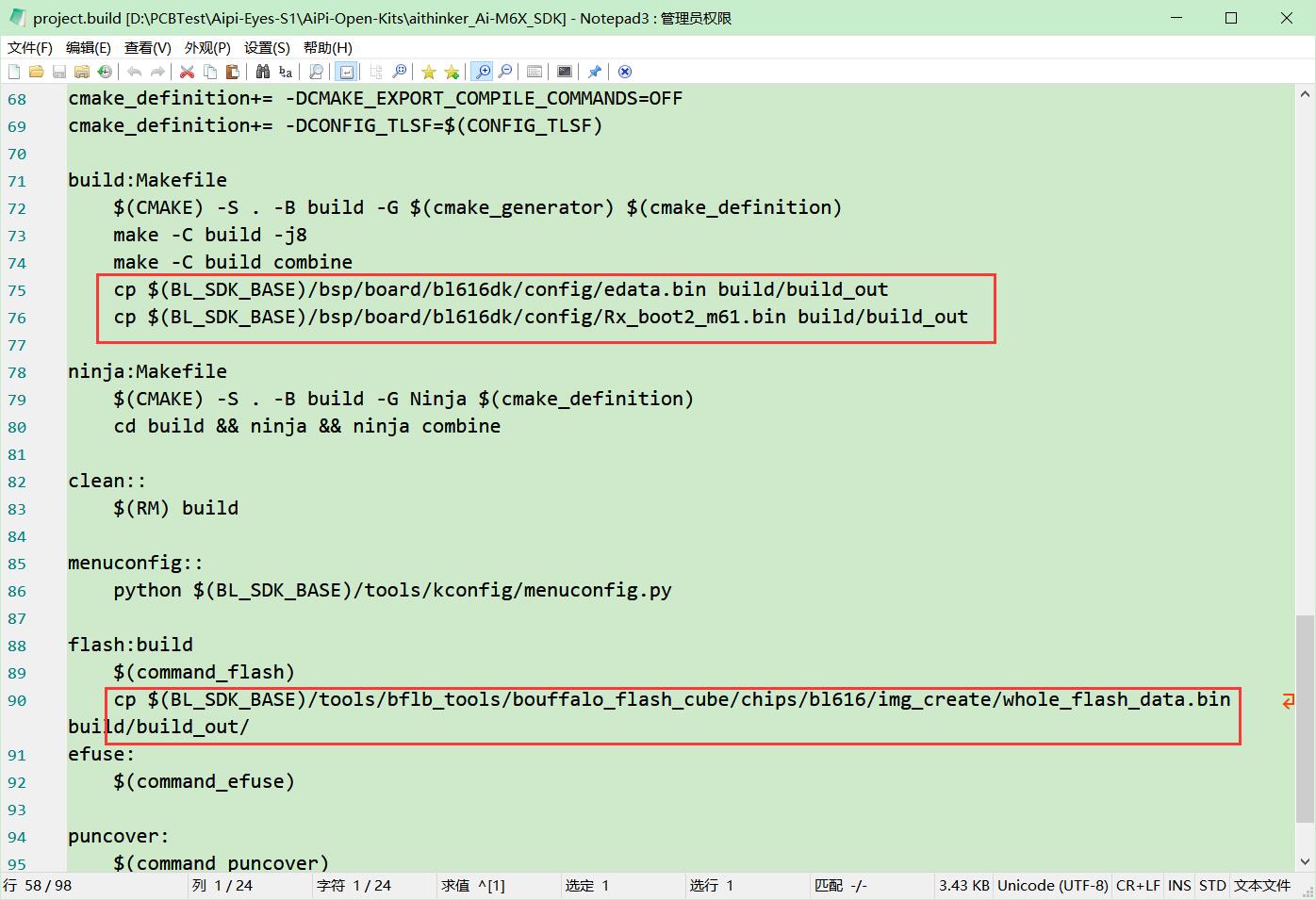Screen dimensions: 1316x900
Task: Click the blue circle X exit icon
Action: (625, 72)
